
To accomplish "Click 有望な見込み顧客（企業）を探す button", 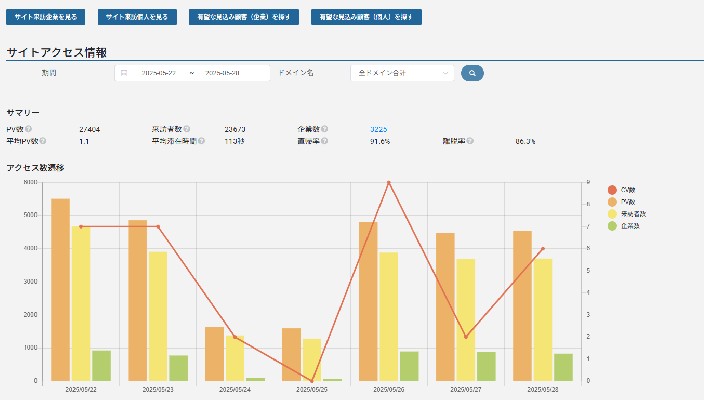I will (243, 17).
